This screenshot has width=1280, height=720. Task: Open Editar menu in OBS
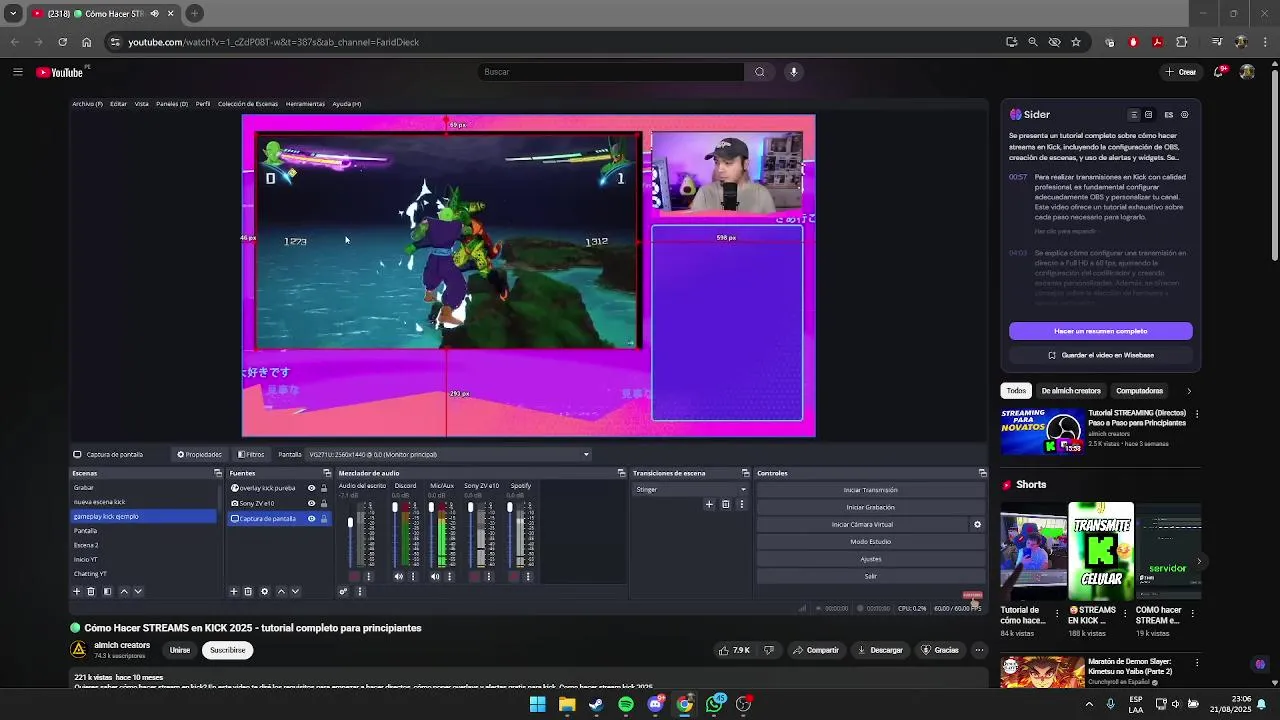pos(118,104)
